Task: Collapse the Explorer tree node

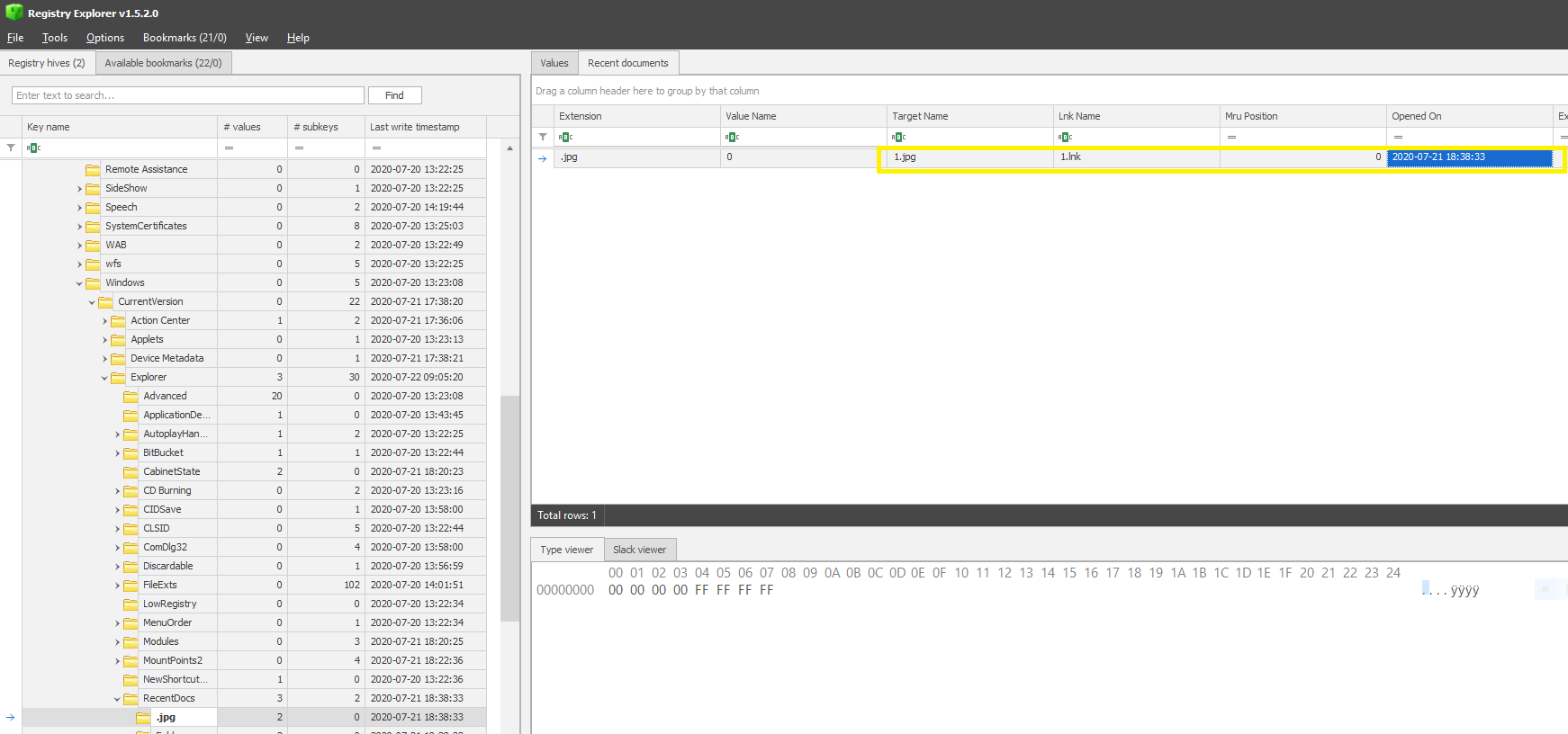Action: [x=104, y=378]
